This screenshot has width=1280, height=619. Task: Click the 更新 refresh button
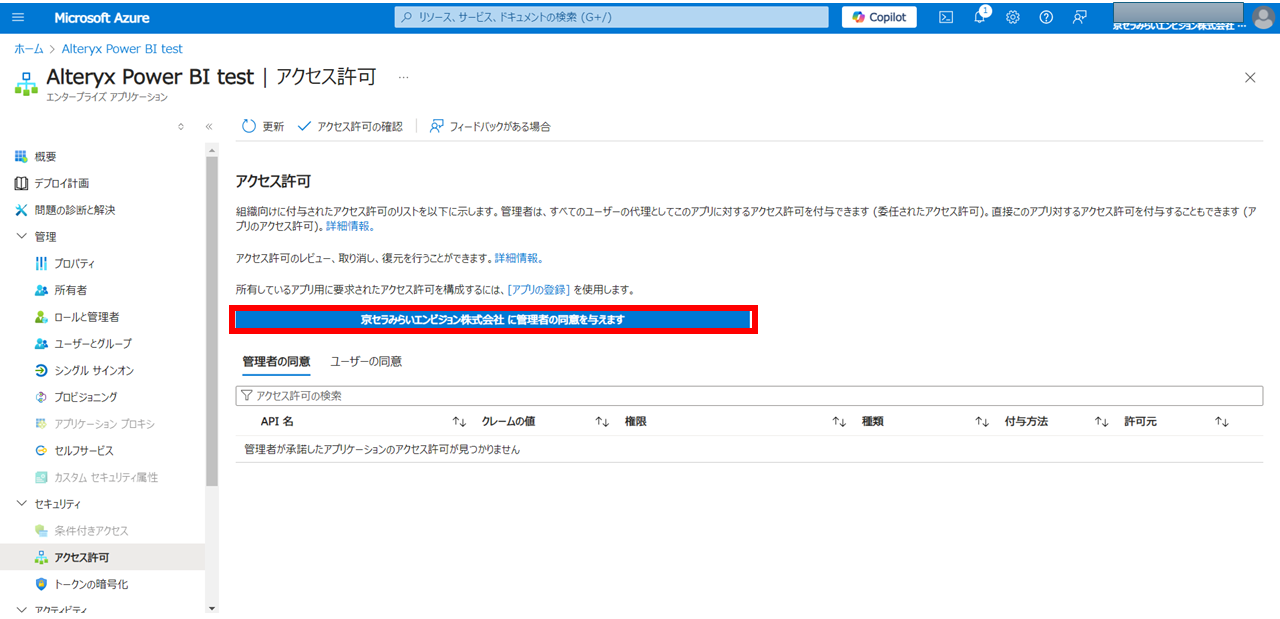coord(263,126)
